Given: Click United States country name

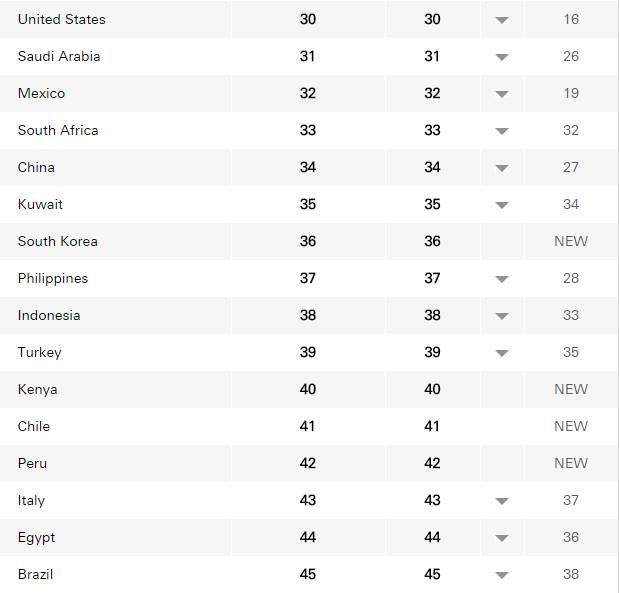Looking at the screenshot, I should [x=61, y=19].
